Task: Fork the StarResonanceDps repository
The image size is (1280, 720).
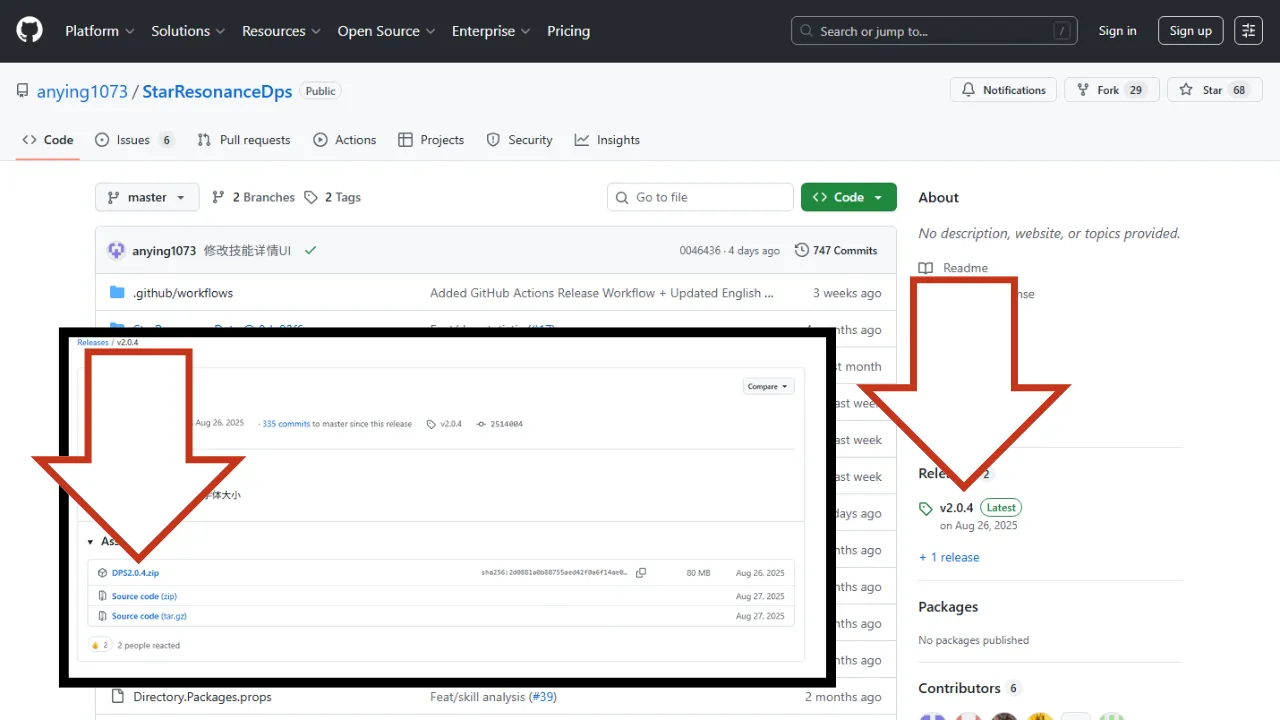Action: tap(1110, 90)
